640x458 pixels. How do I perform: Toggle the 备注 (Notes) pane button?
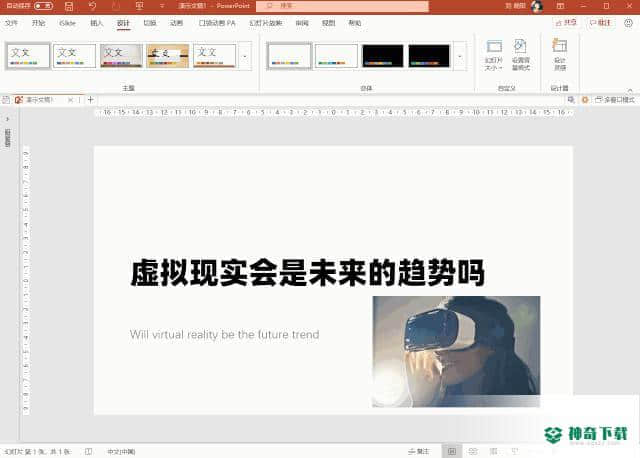point(419,451)
